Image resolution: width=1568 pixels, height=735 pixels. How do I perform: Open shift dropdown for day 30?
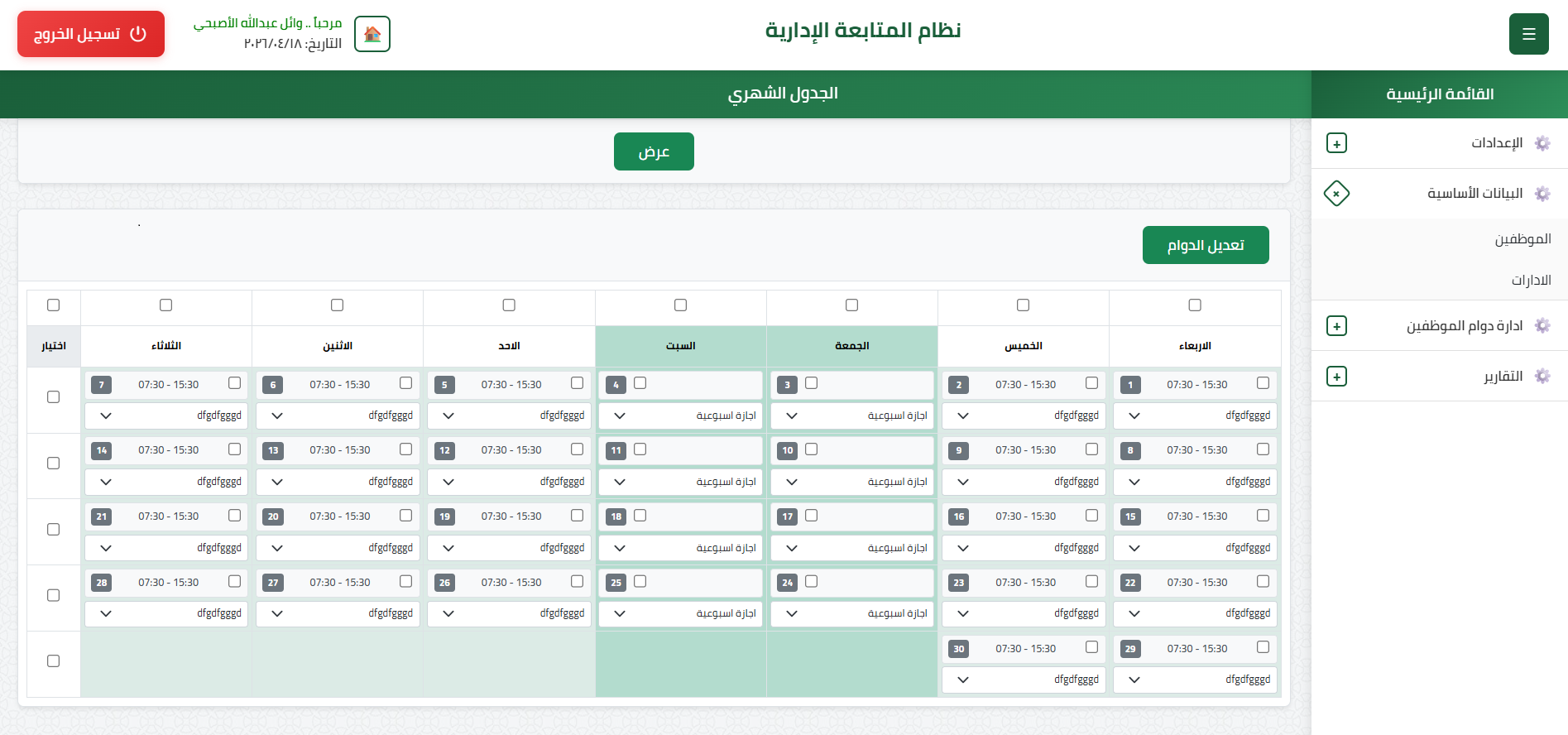click(1024, 680)
